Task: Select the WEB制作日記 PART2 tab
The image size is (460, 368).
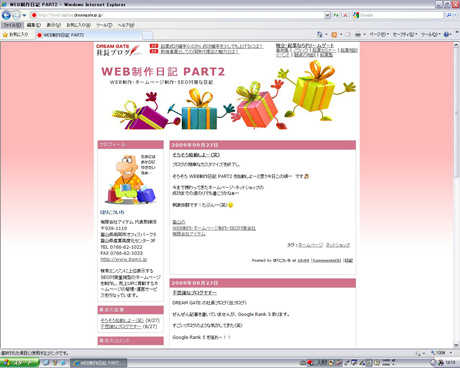Action: (x=88, y=35)
